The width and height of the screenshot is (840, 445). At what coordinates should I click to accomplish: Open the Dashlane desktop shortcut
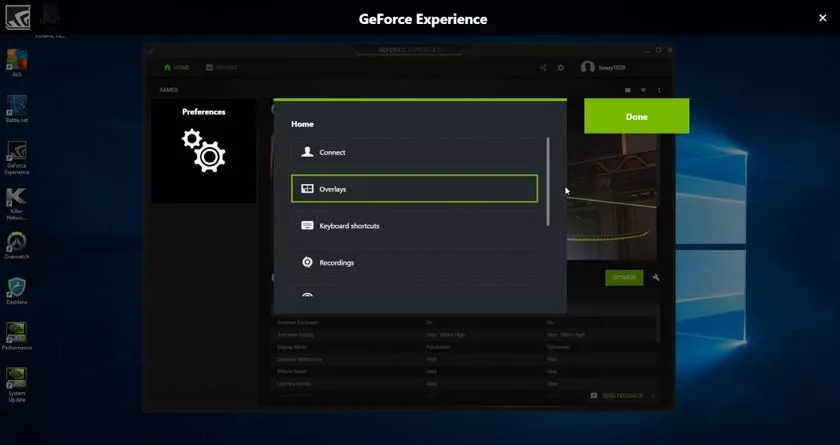coord(17,291)
